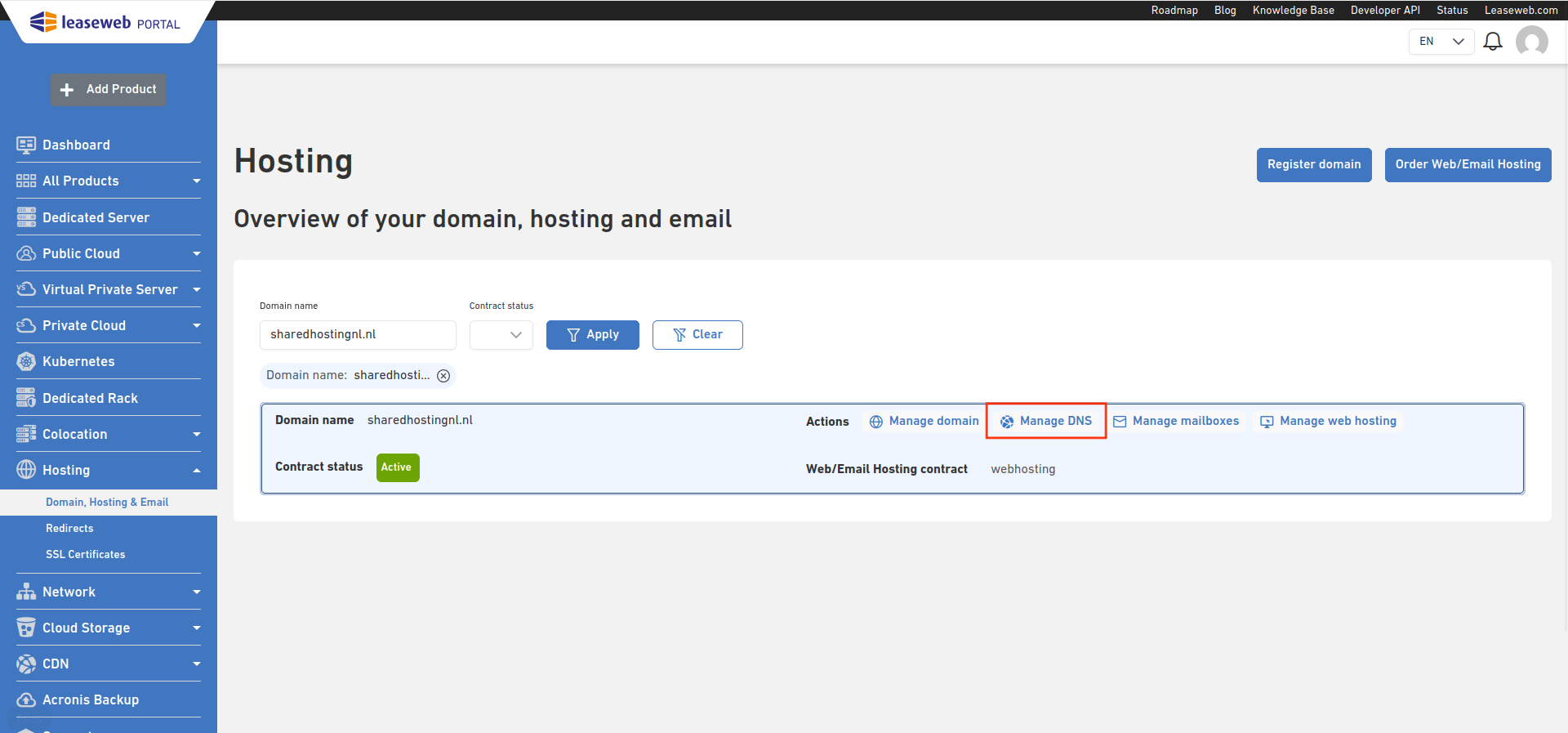The height and width of the screenshot is (733, 1568).
Task: Click Order Web/Email Hosting button
Action: [1468, 164]
